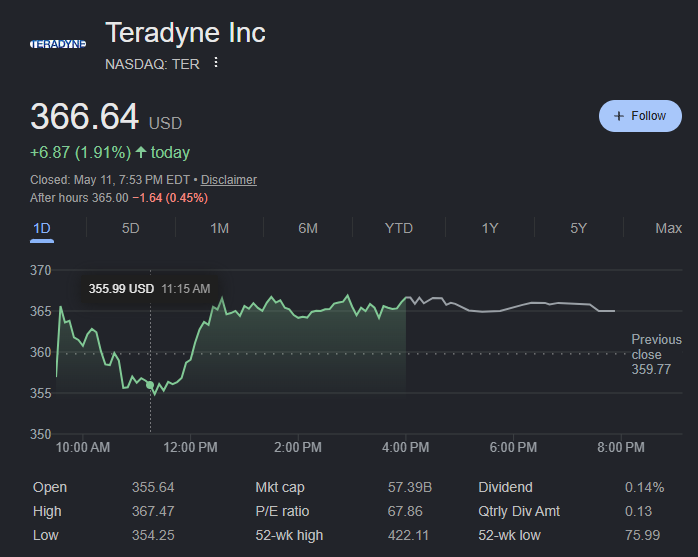698x557 pixels.
Task: Open the three-dot more options menu
Action: coord(216,63)
